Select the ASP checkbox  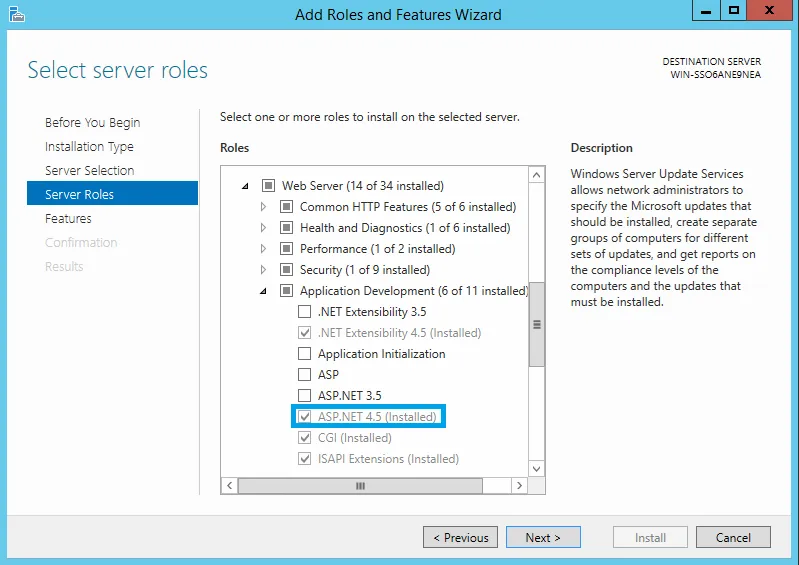pos(305,375)
